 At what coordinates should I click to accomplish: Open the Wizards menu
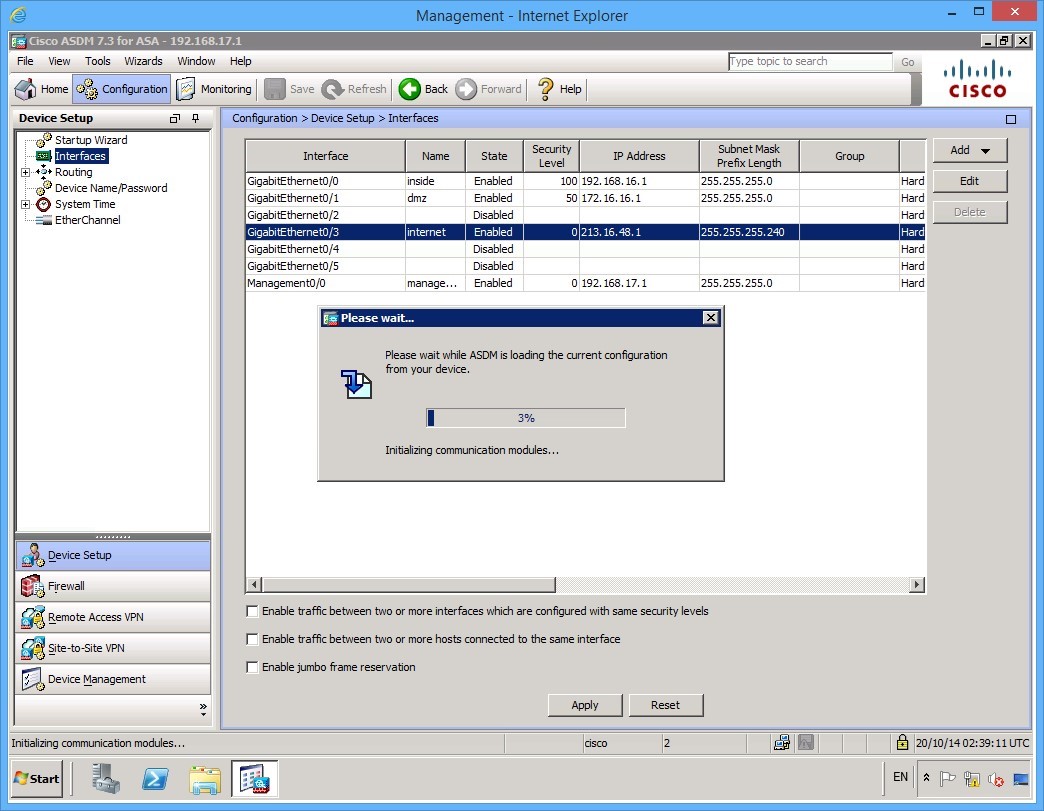coord(143,61)
